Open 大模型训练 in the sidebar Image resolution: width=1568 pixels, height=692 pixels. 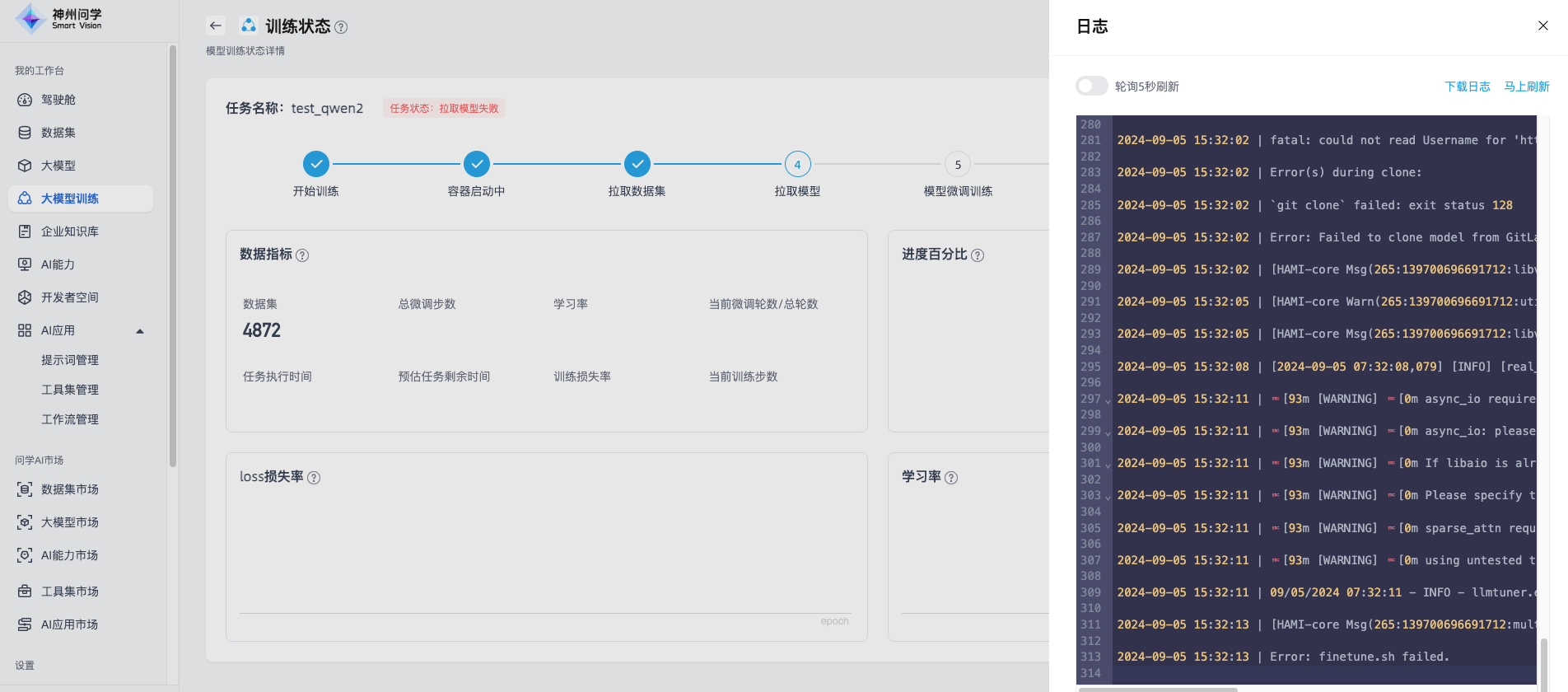(70, 199)
